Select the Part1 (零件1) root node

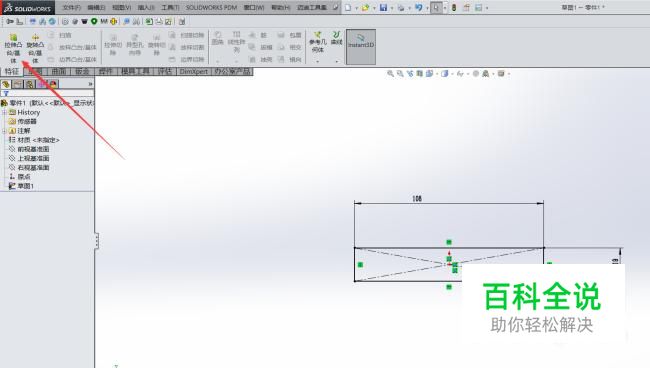(47, 103)
